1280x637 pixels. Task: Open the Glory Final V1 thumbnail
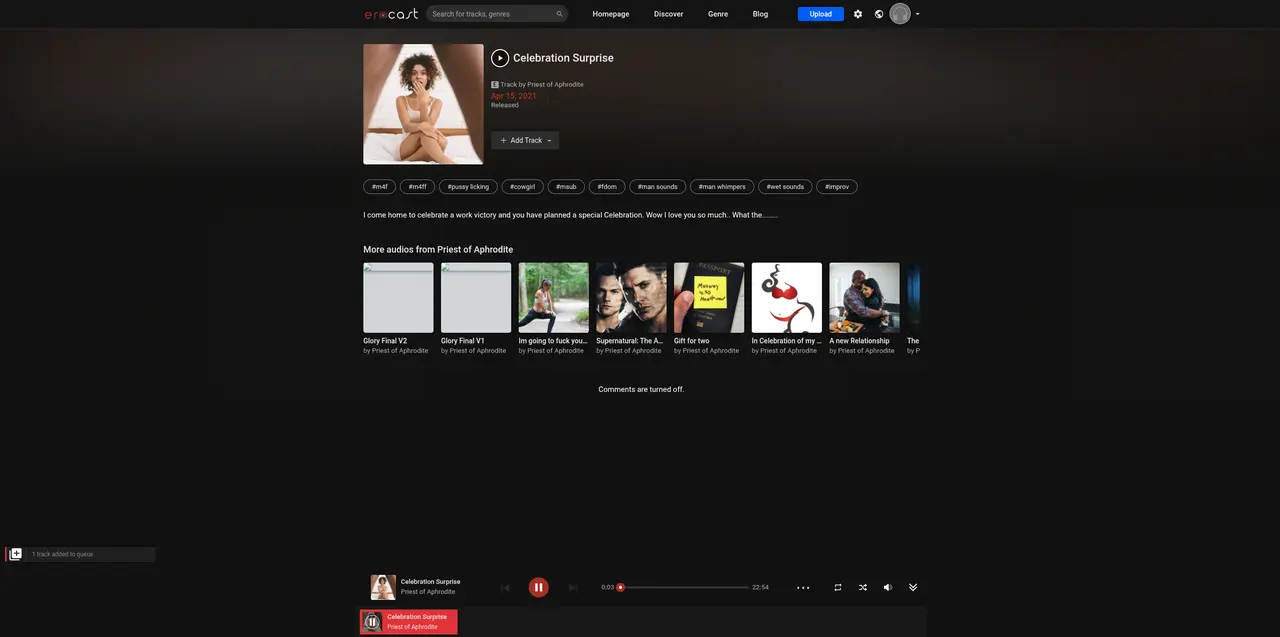pos(476,298)
